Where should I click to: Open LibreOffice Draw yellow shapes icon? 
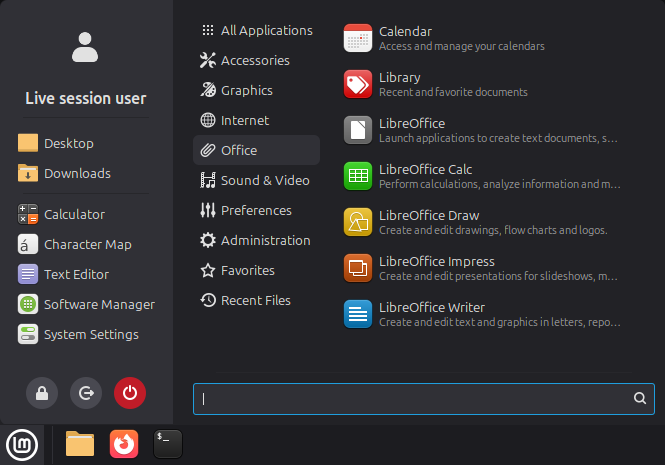tap(358, 222)
